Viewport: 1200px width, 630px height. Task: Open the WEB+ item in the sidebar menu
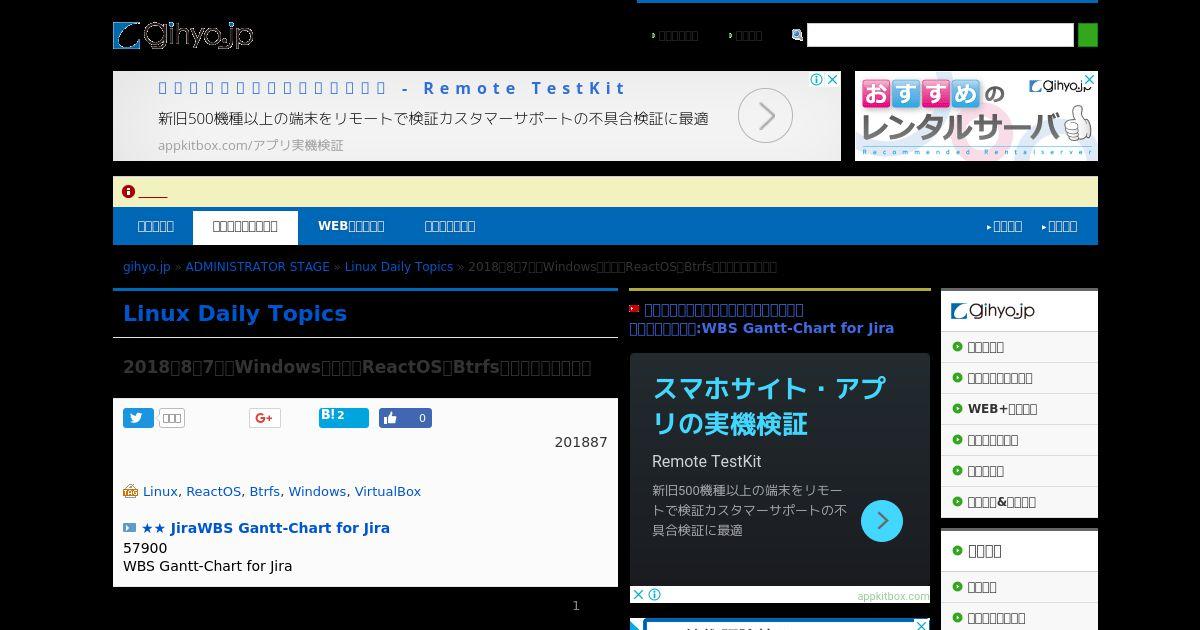tap(1002, 409)
